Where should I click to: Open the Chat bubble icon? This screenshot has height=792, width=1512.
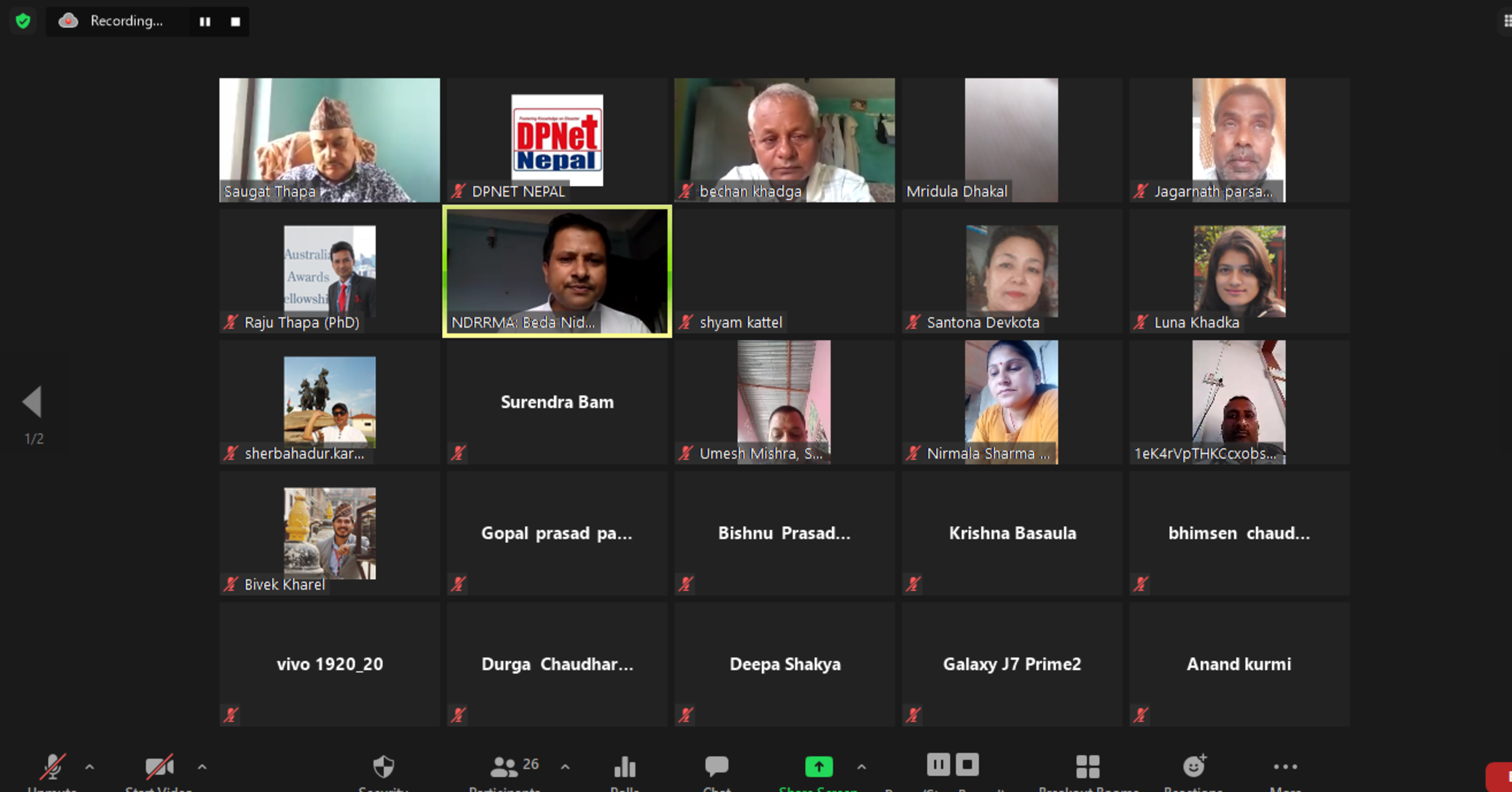coord(717,765)
